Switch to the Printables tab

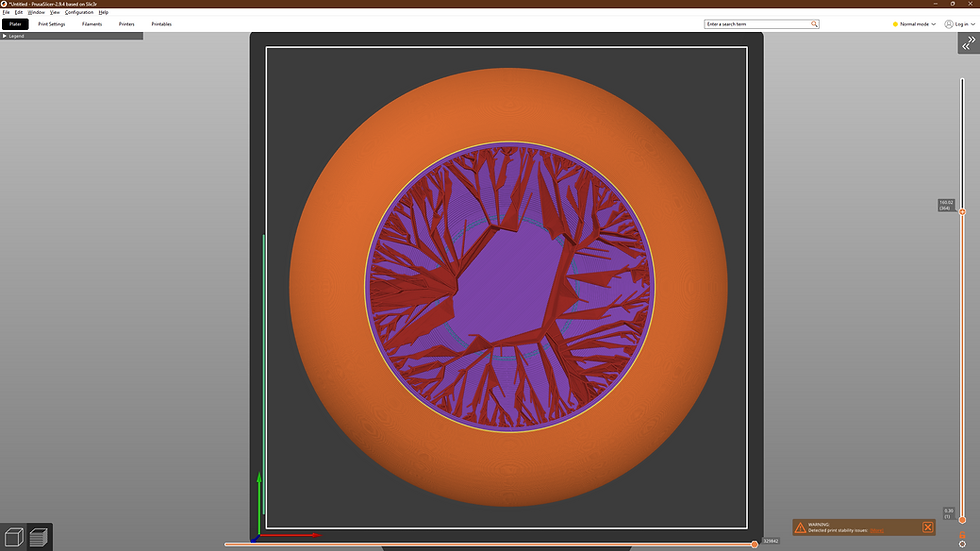[x=161, y=24]
